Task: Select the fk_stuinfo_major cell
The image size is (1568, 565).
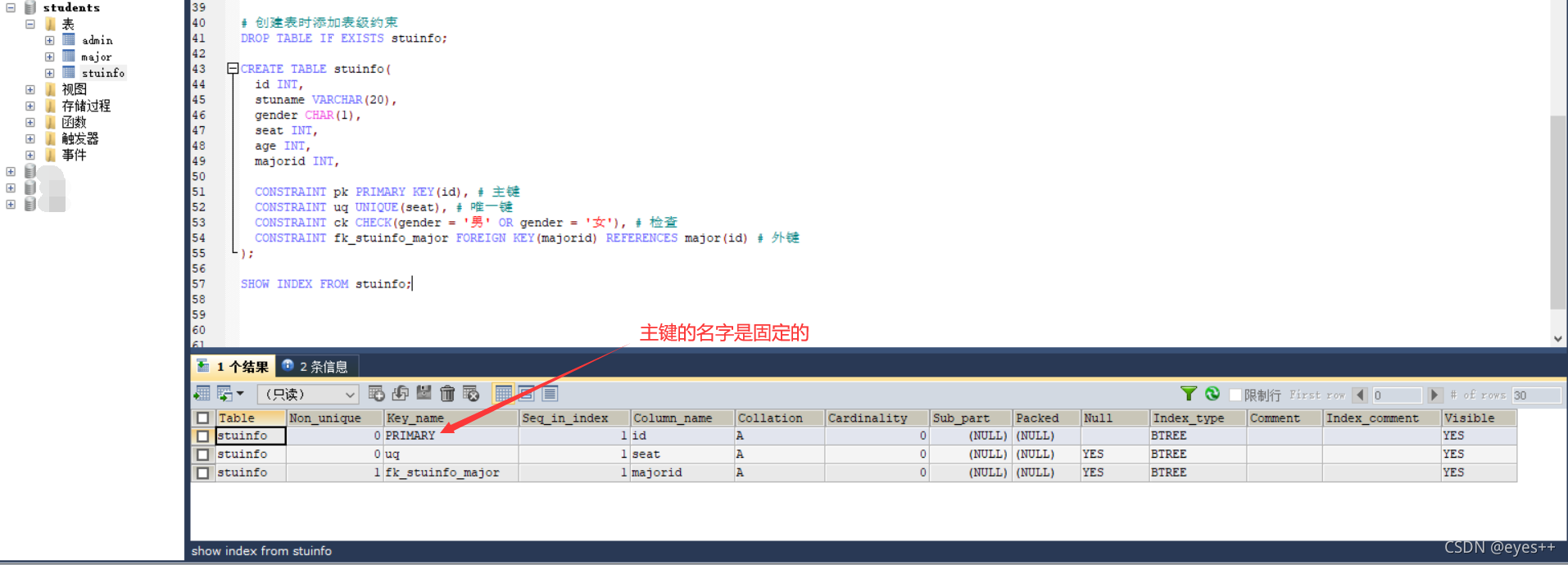Action: coord(451,472)
